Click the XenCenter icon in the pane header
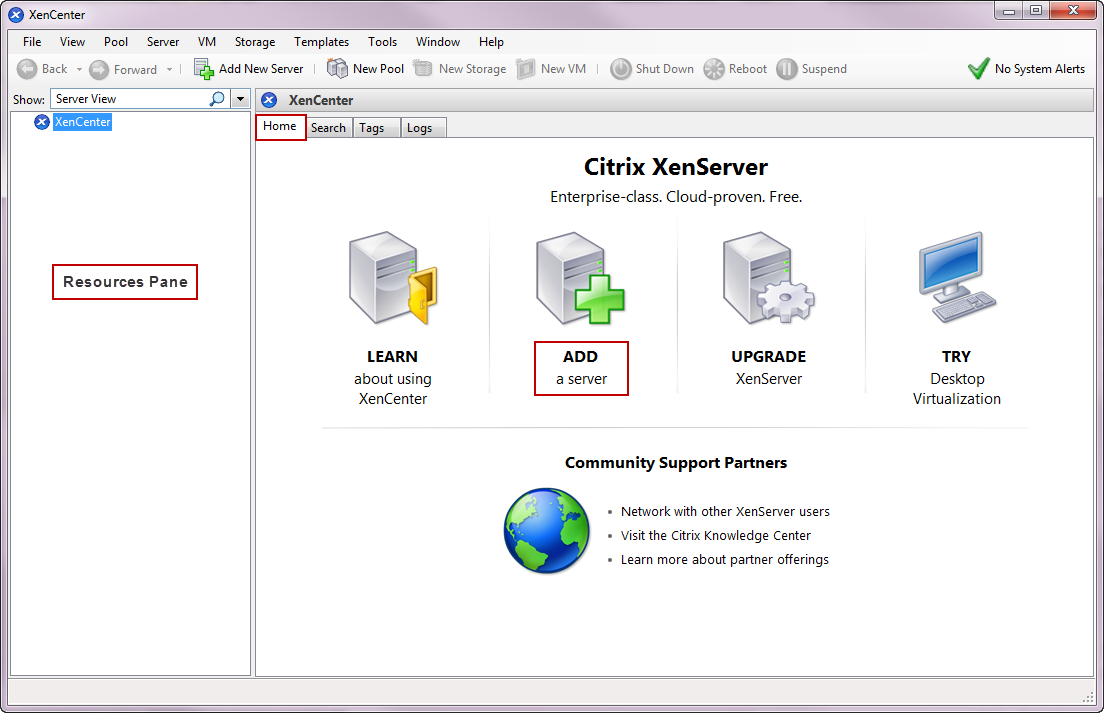Image resolution: width=1104 pixels, height=713 pixels. (269, 100)
